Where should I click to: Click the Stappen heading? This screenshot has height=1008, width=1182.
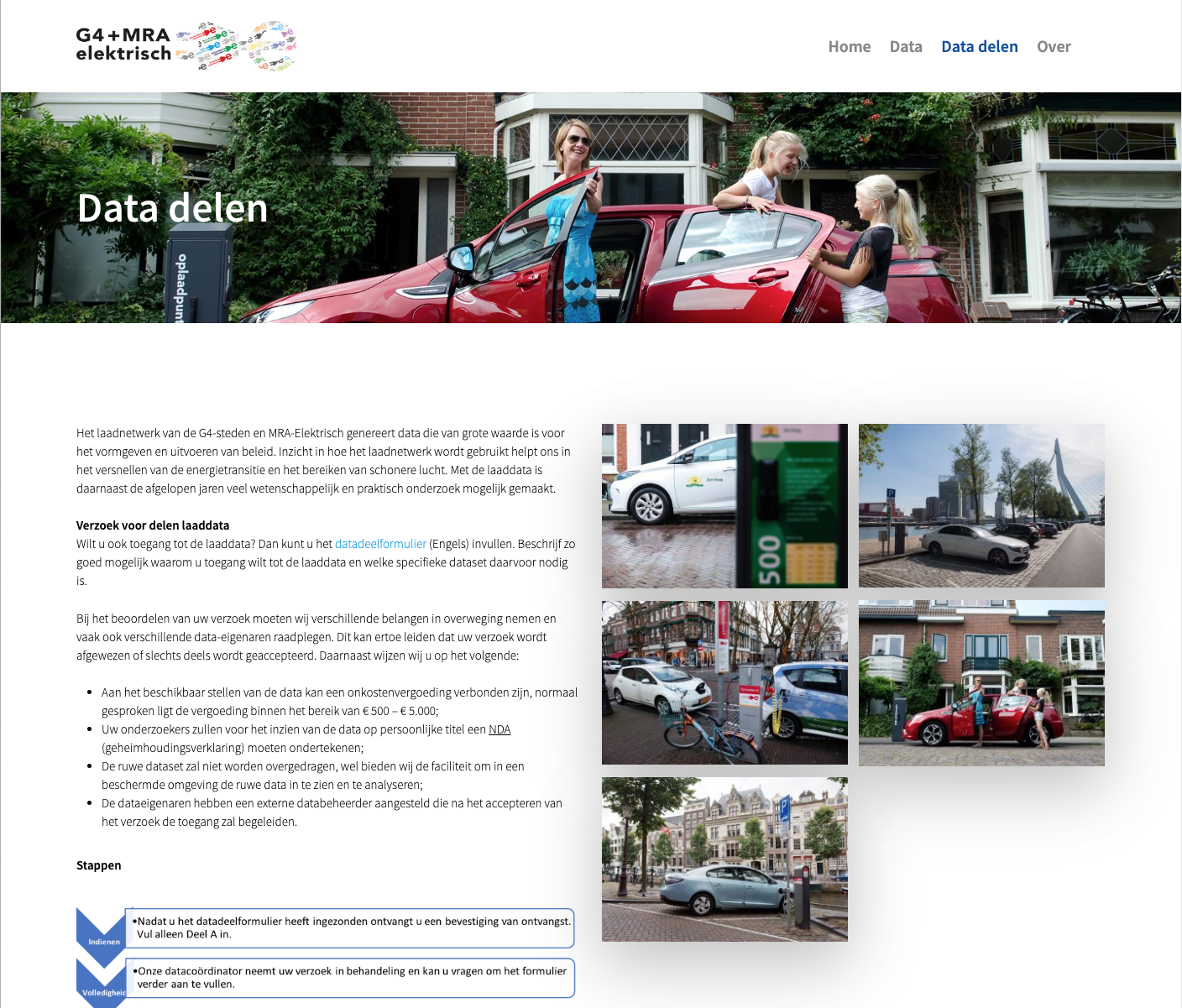[x=99, y=865]
